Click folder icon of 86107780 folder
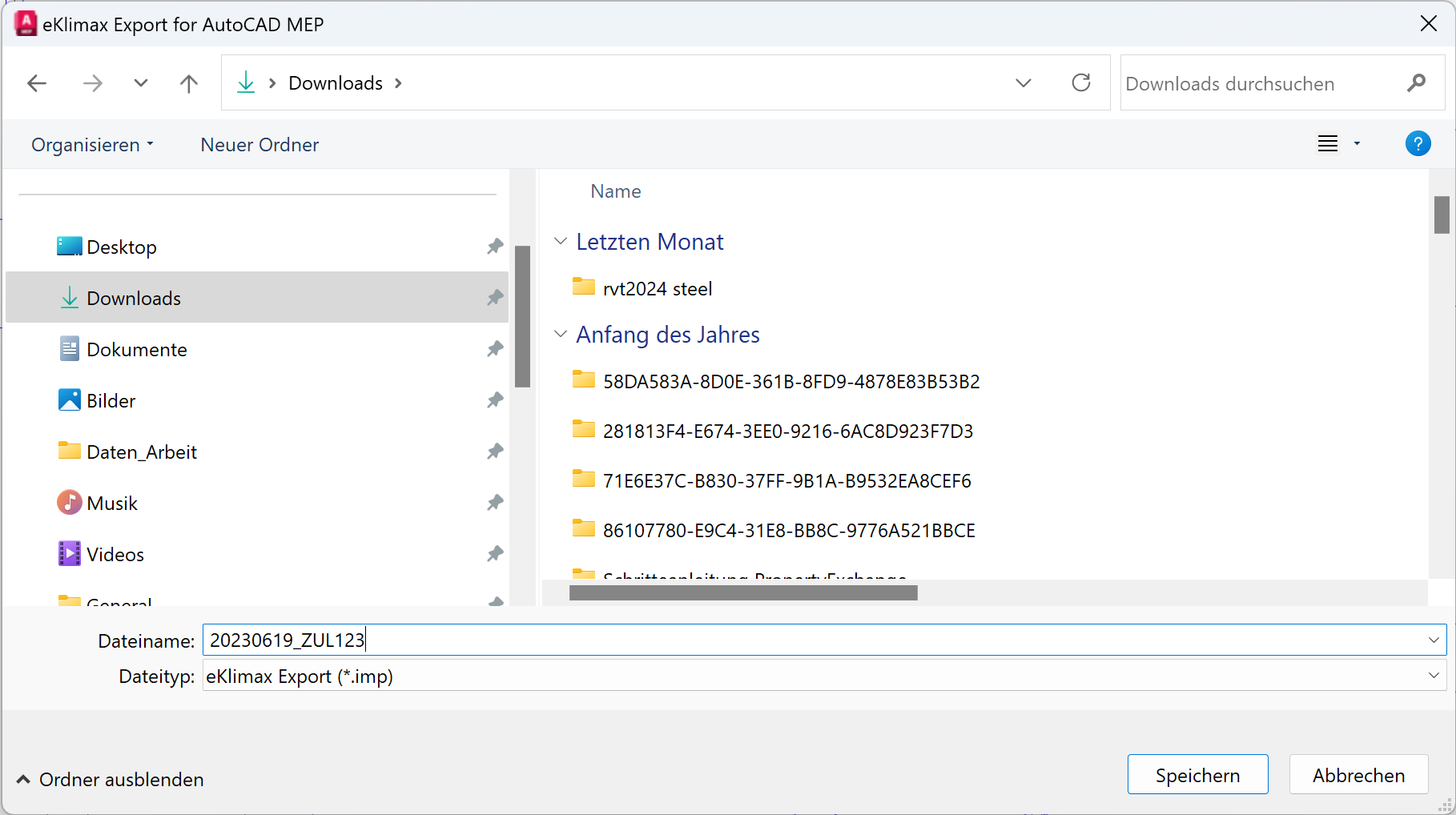 click(584, 528)
